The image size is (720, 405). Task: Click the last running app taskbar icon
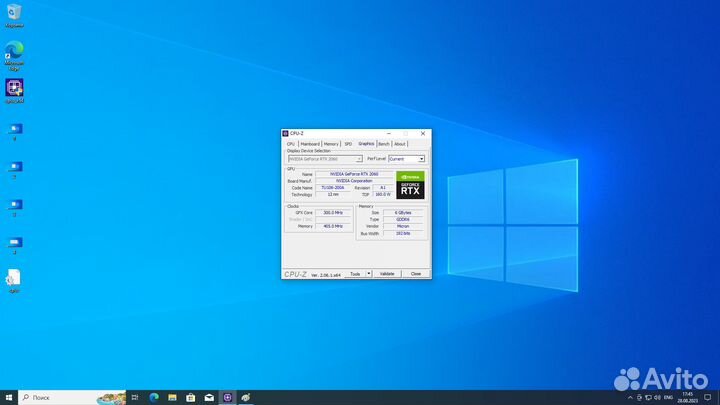(x=246, y=397)
